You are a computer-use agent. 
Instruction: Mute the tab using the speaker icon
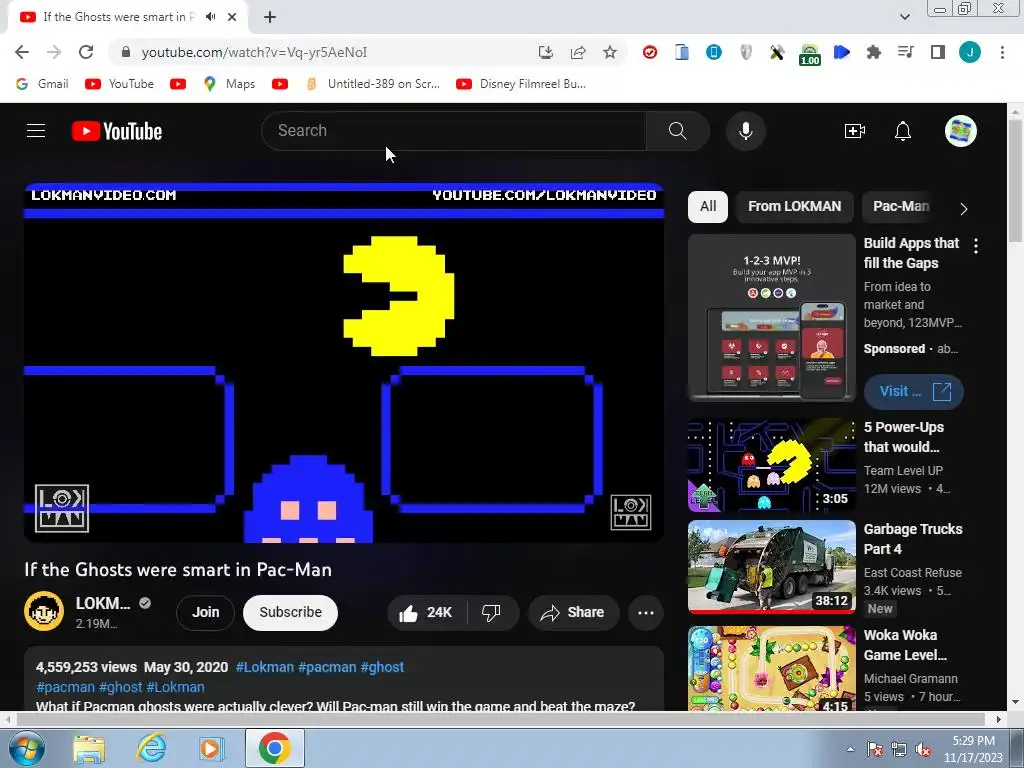(x=210, y=17)
